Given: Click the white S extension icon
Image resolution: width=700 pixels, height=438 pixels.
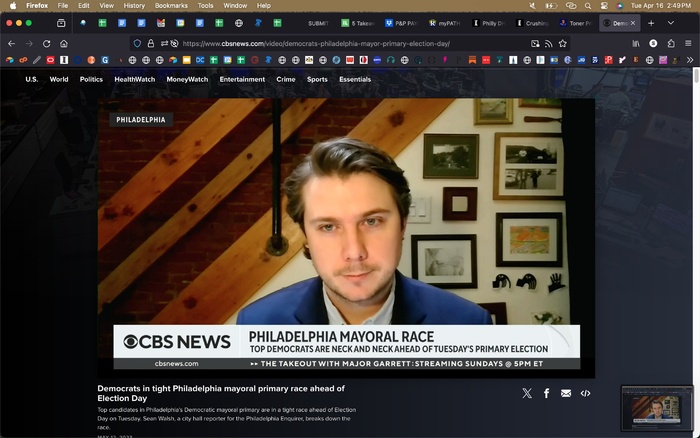Looking at the screenshot, I should coord(653,43).
